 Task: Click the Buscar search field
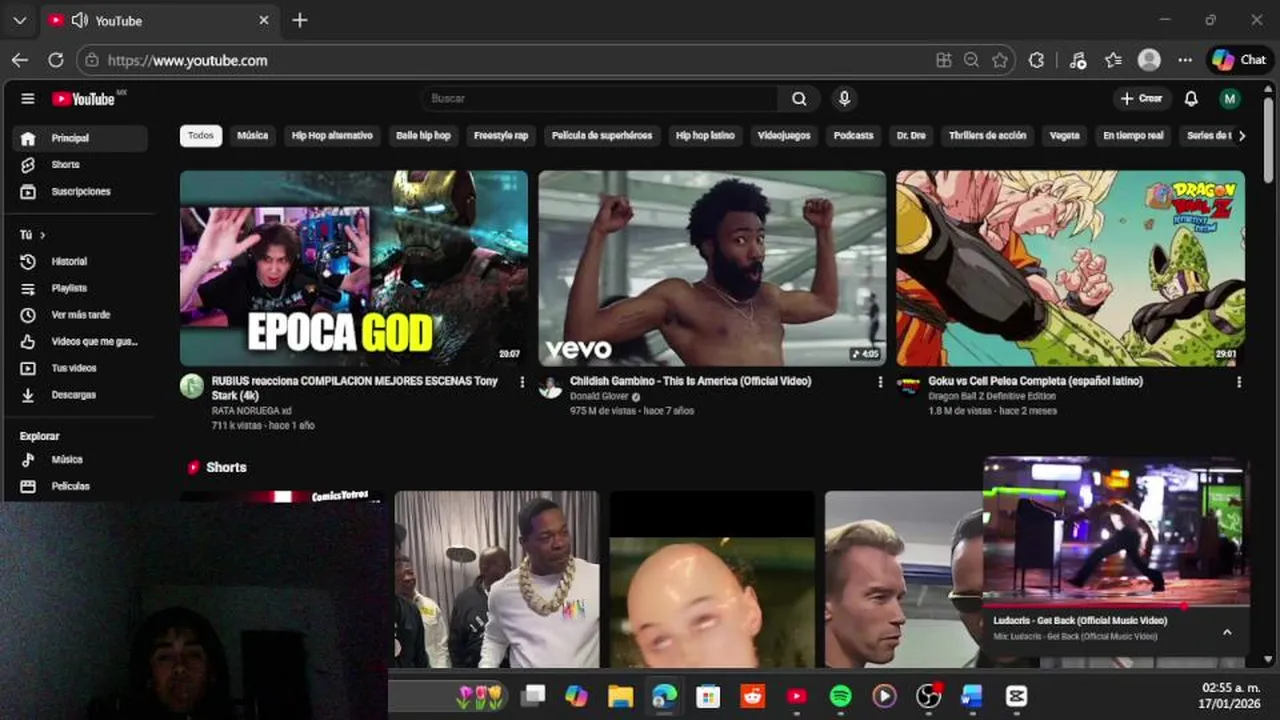point(600,99)
